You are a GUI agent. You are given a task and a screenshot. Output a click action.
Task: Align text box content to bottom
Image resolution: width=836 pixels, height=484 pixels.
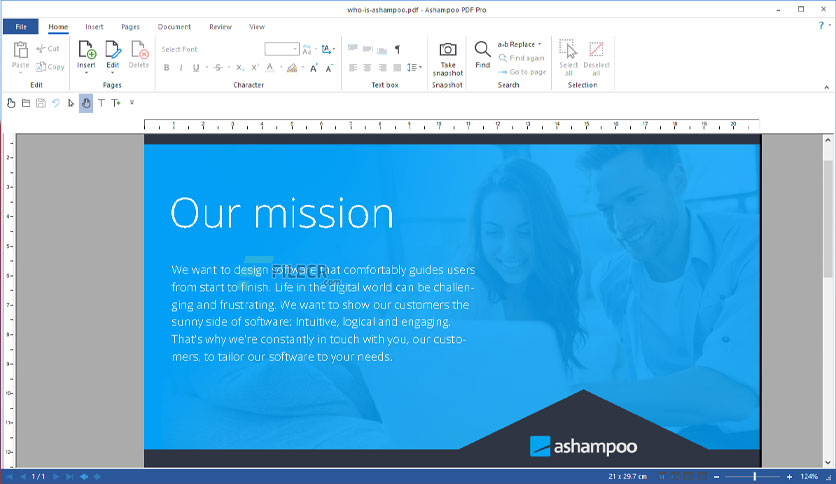(x=382, y=50)
